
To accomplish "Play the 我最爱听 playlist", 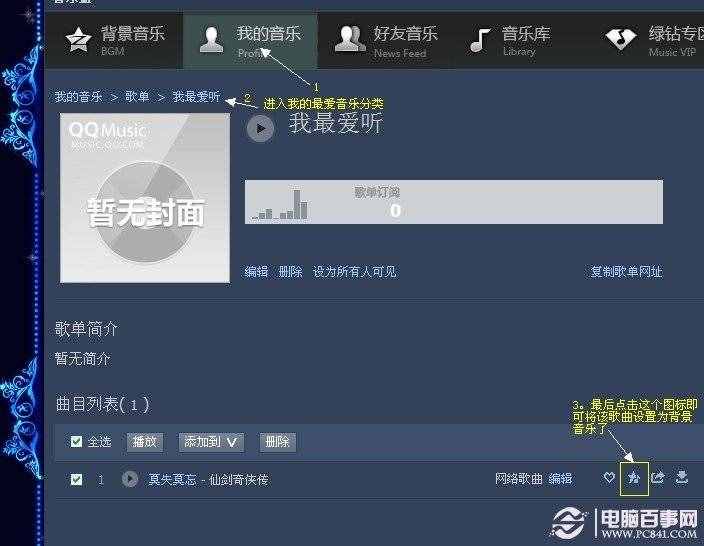I will coord(260,129).
